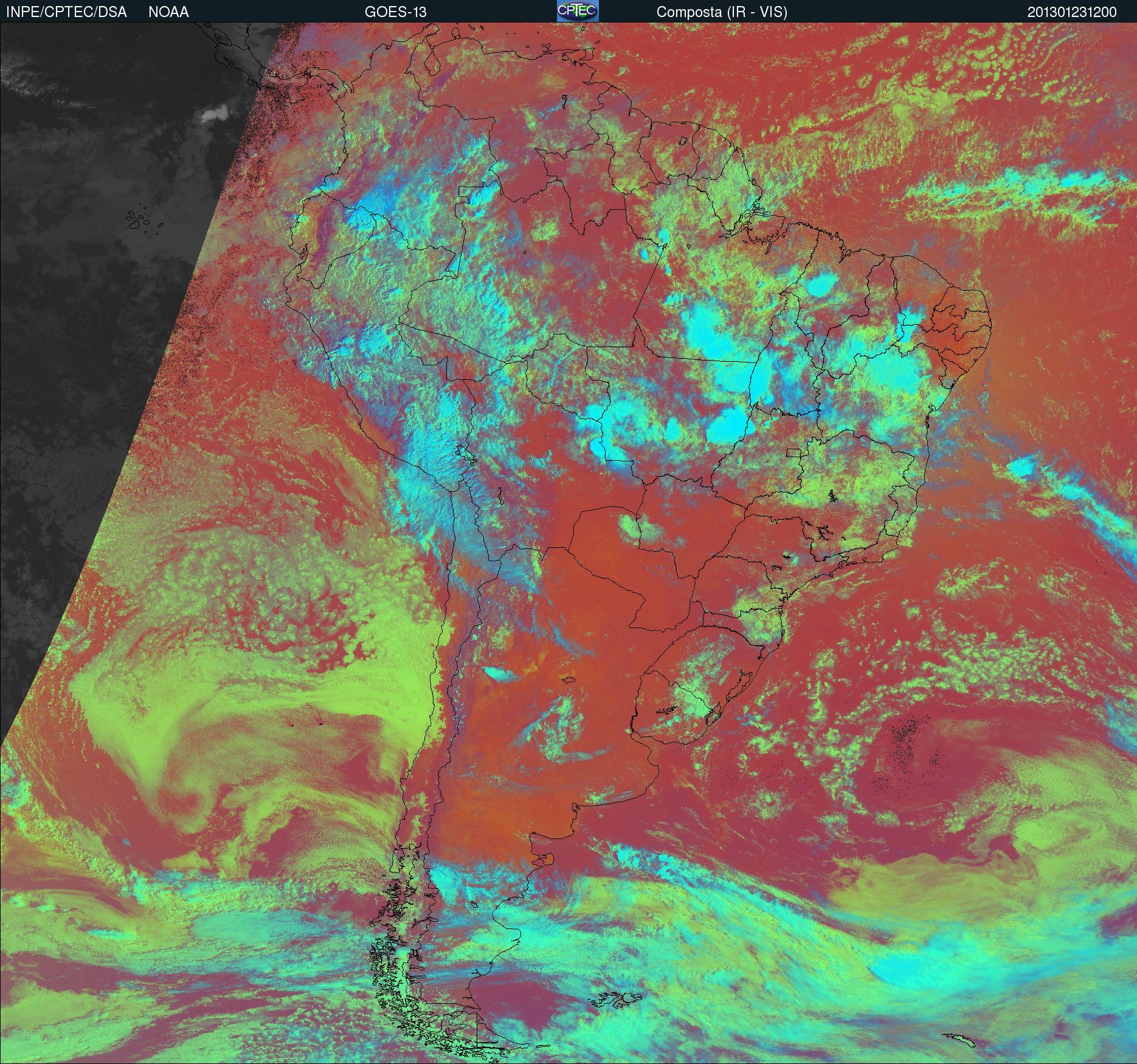Click the timestamp 201301231200
Screen dimensions: 1137x1064
(1072, 12)
